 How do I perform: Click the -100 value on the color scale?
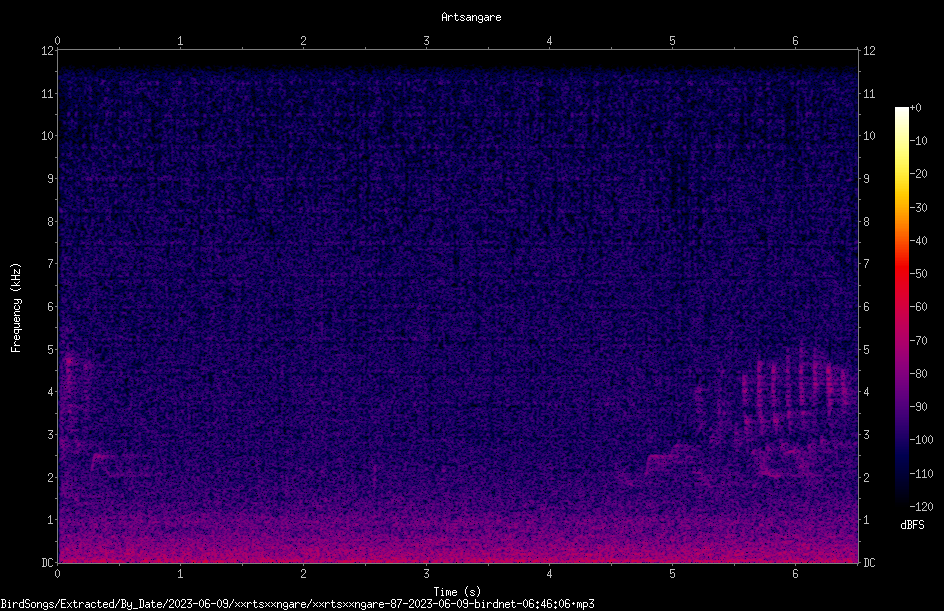(922, 440)
